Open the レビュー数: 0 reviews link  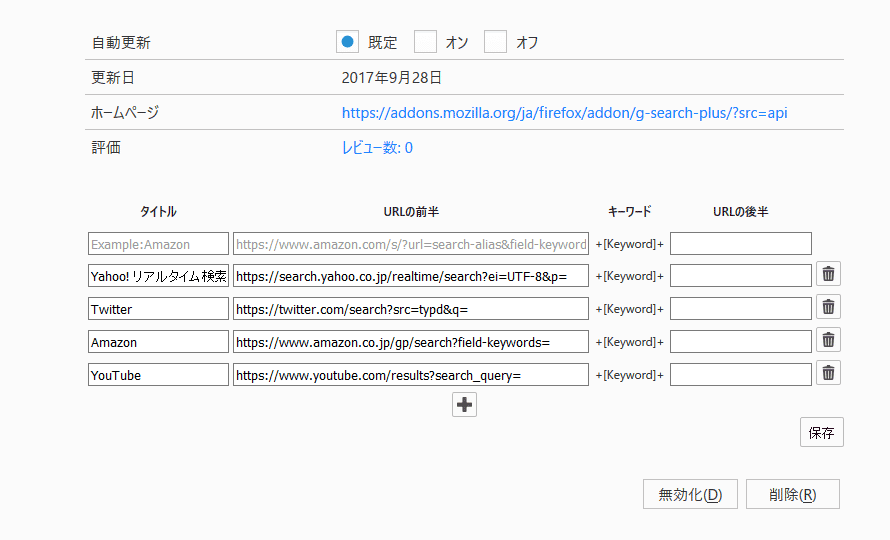point(377,148)
